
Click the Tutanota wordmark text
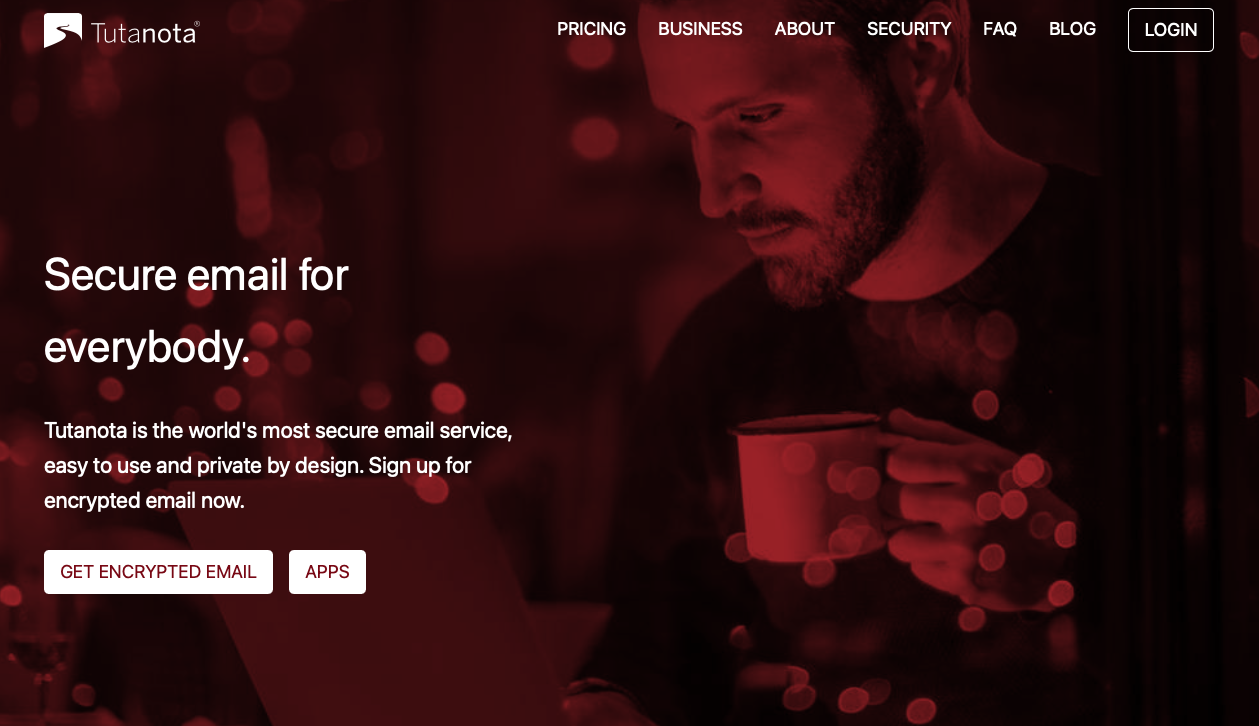[x=141, y=33]
